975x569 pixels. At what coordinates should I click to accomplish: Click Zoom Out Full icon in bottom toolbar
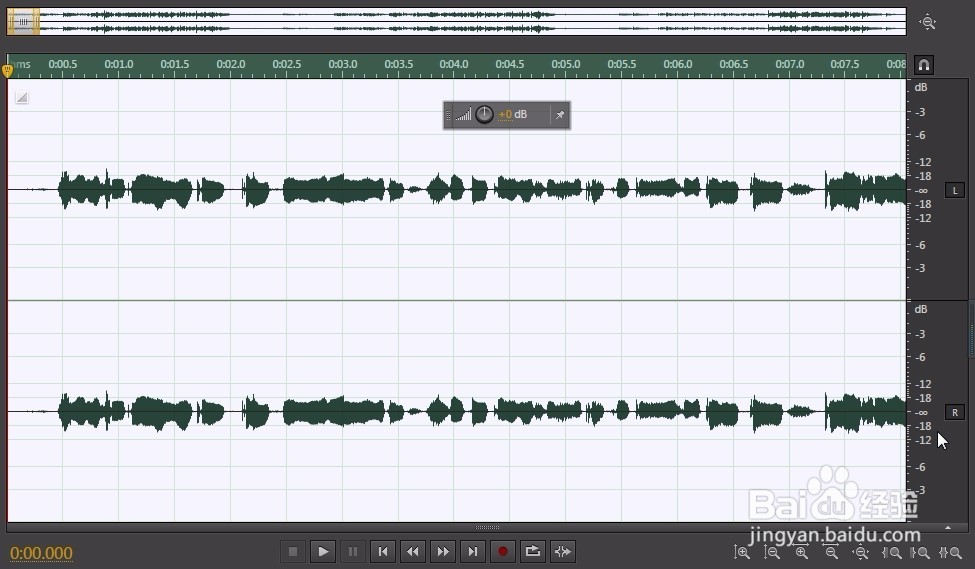pyautogui.click(x=861, y=552)
